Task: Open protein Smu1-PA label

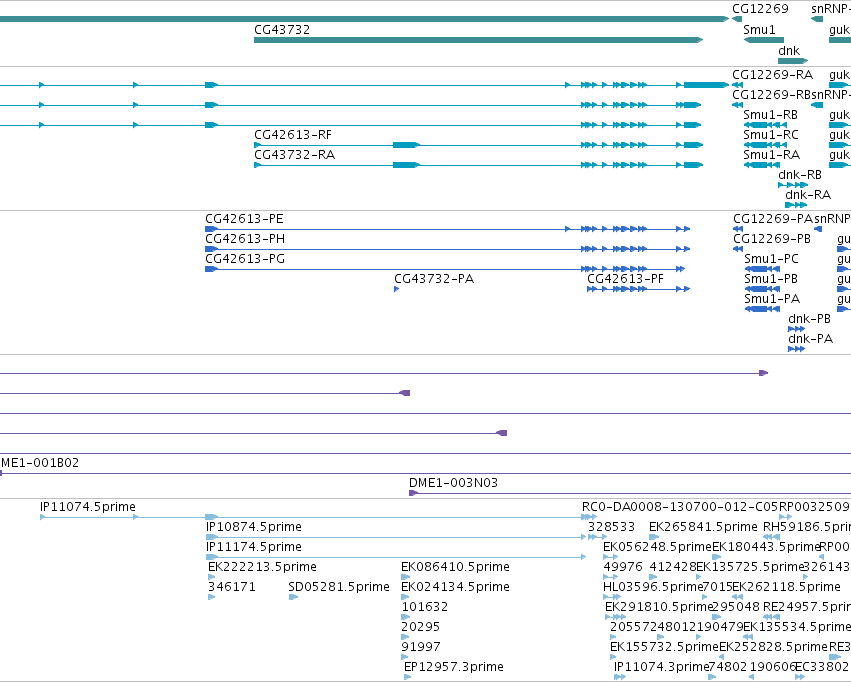Action: point(772,299)
